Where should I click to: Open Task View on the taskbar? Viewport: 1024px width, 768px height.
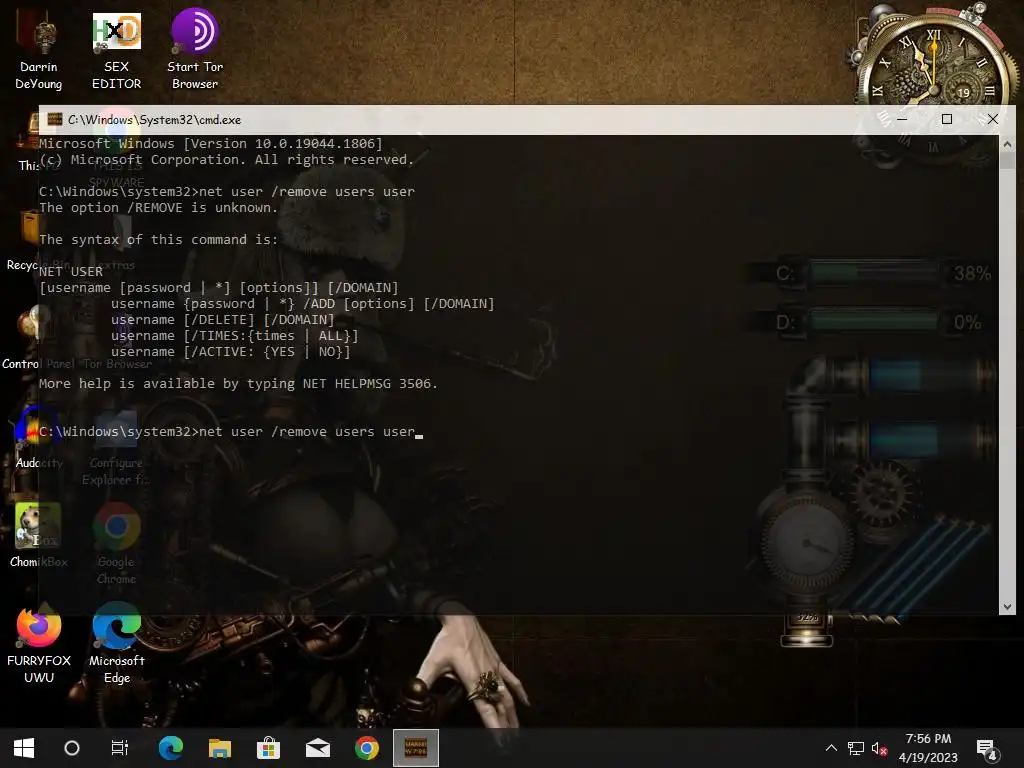click(x=120, y=748)
